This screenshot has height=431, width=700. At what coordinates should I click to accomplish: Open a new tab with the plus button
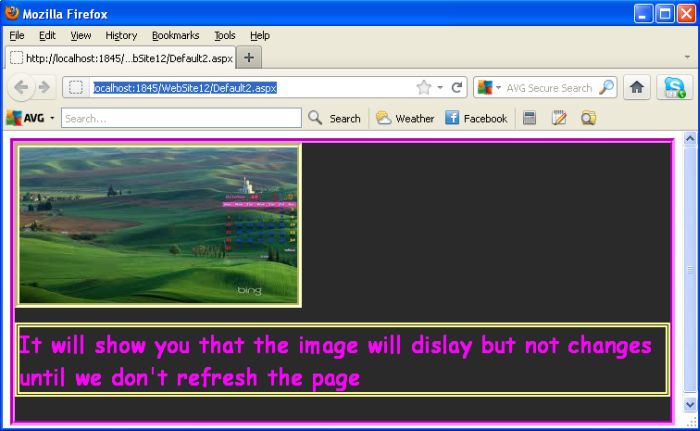pos(249,58)
